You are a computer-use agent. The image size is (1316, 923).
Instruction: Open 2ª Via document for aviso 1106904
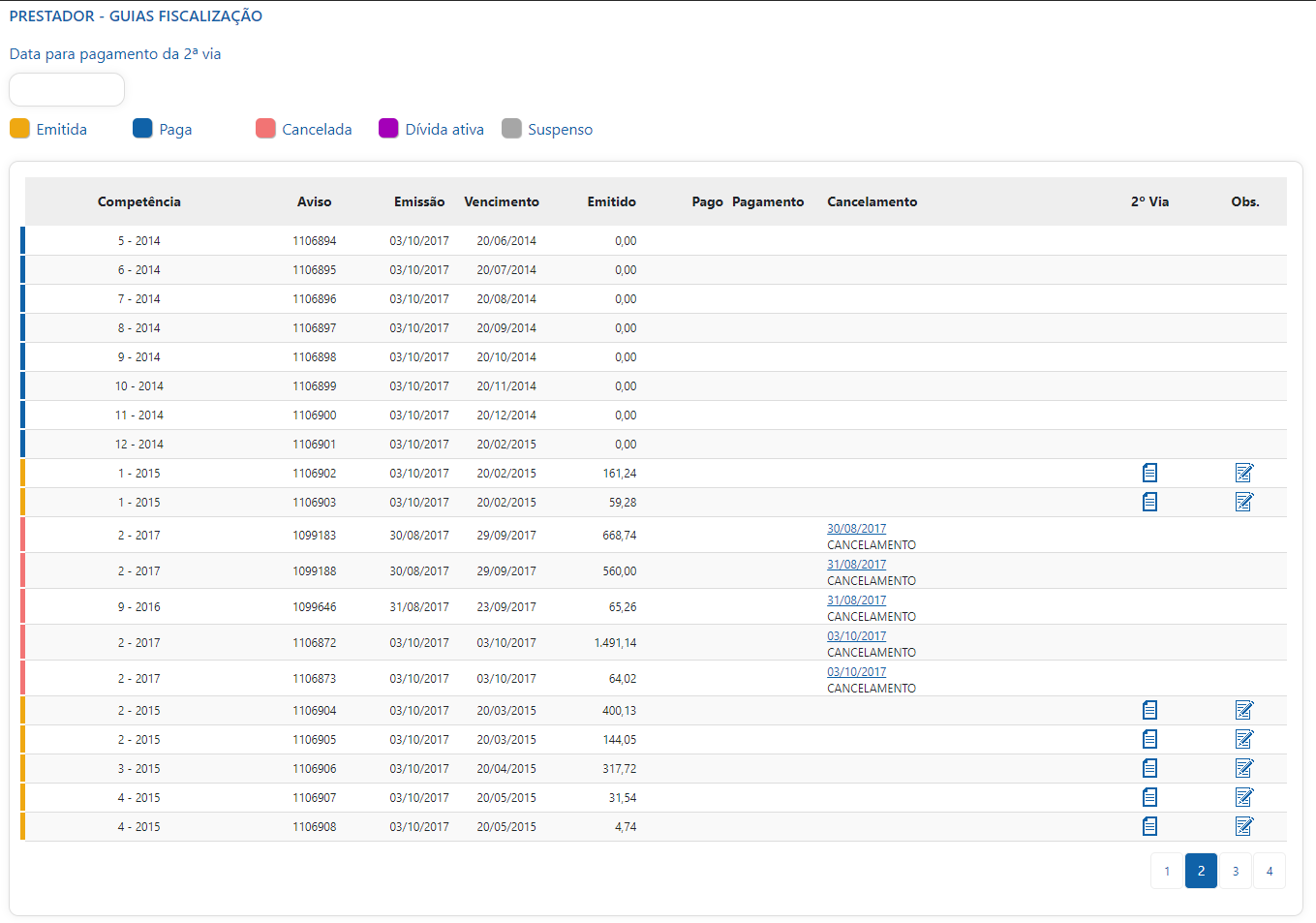coord(1149,710)
